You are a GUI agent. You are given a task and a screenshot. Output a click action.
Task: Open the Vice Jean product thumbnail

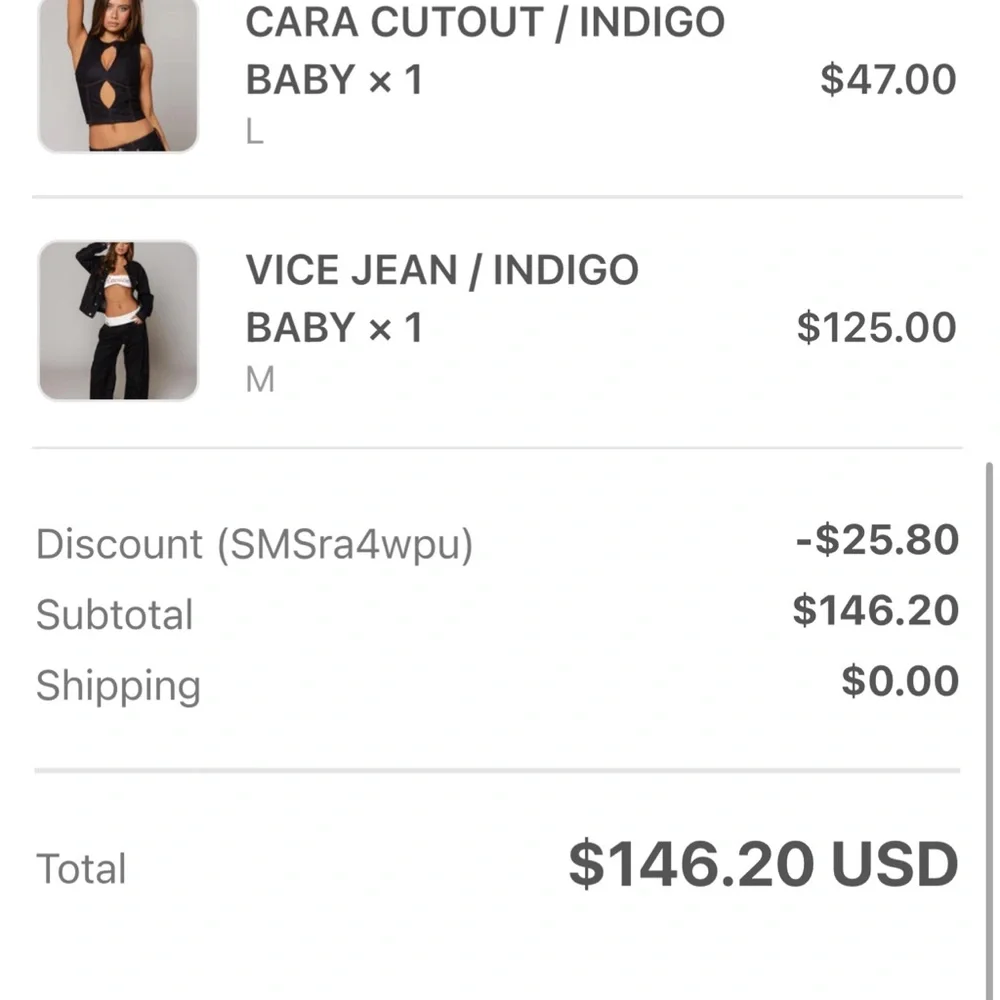pyautogui.click(x=118, y=320)
